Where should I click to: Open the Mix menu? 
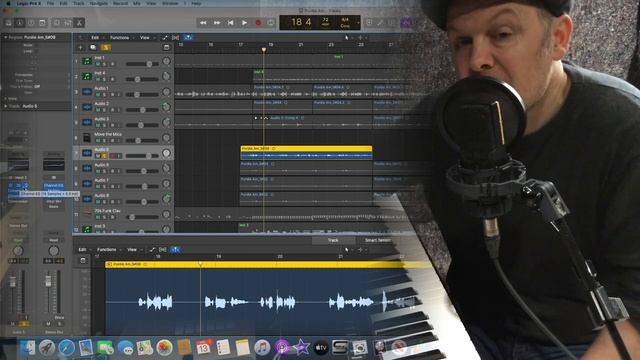pyautogui.click(x=137, y=3)
